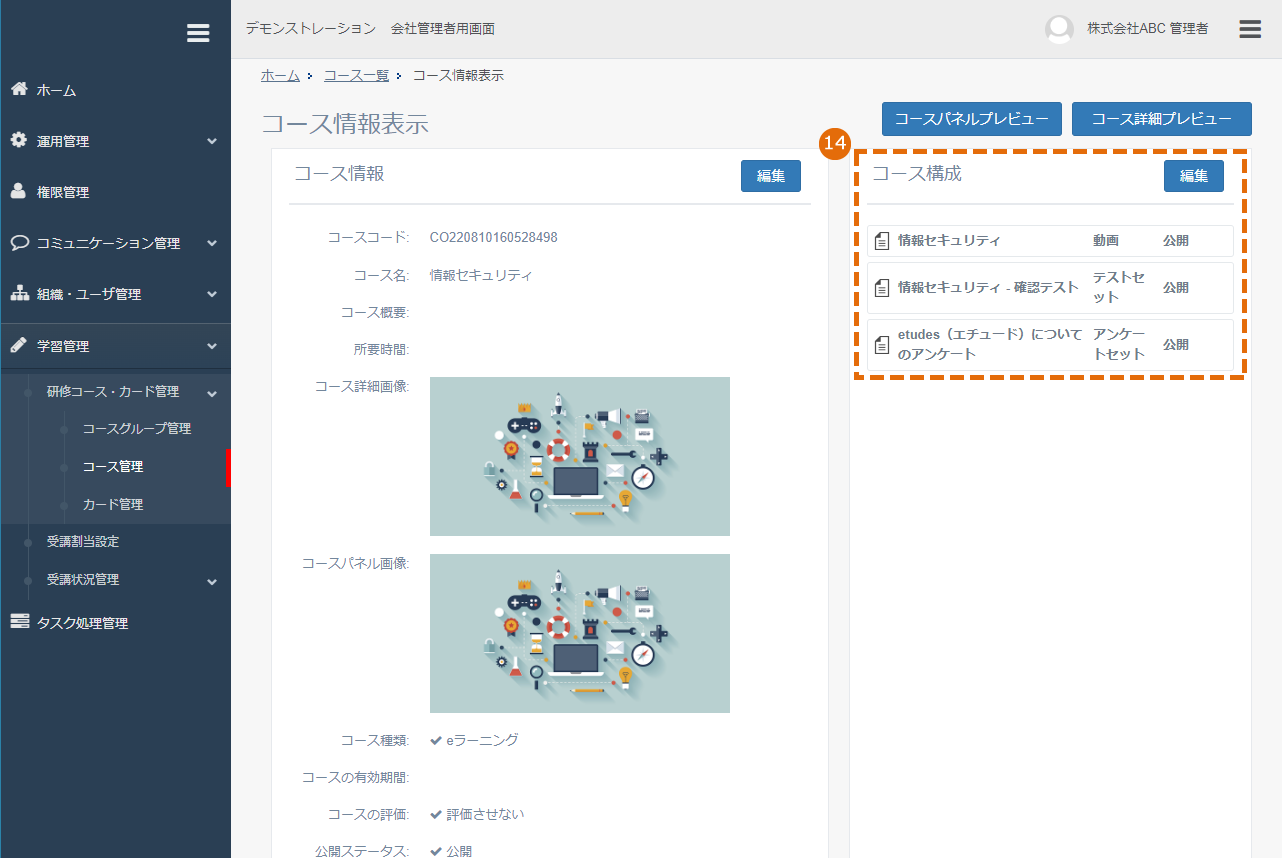The width and height of the screenshot is (1282, 858).
Task: Select etudes（エチュード）についてのアンケート row
Action: [1050, 345]
